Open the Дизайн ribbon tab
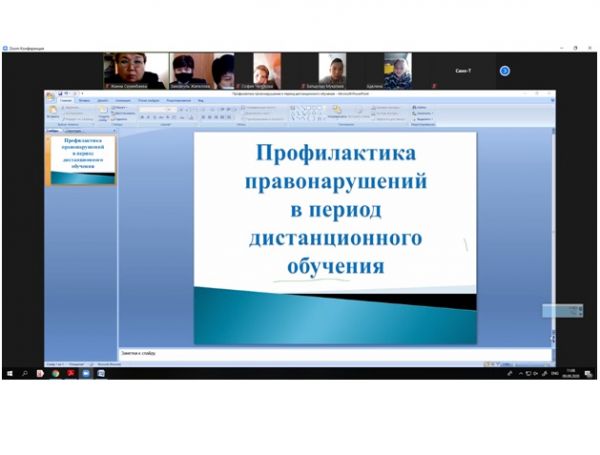The width and height of the screenshot is (600, 455). pos(103,100)
